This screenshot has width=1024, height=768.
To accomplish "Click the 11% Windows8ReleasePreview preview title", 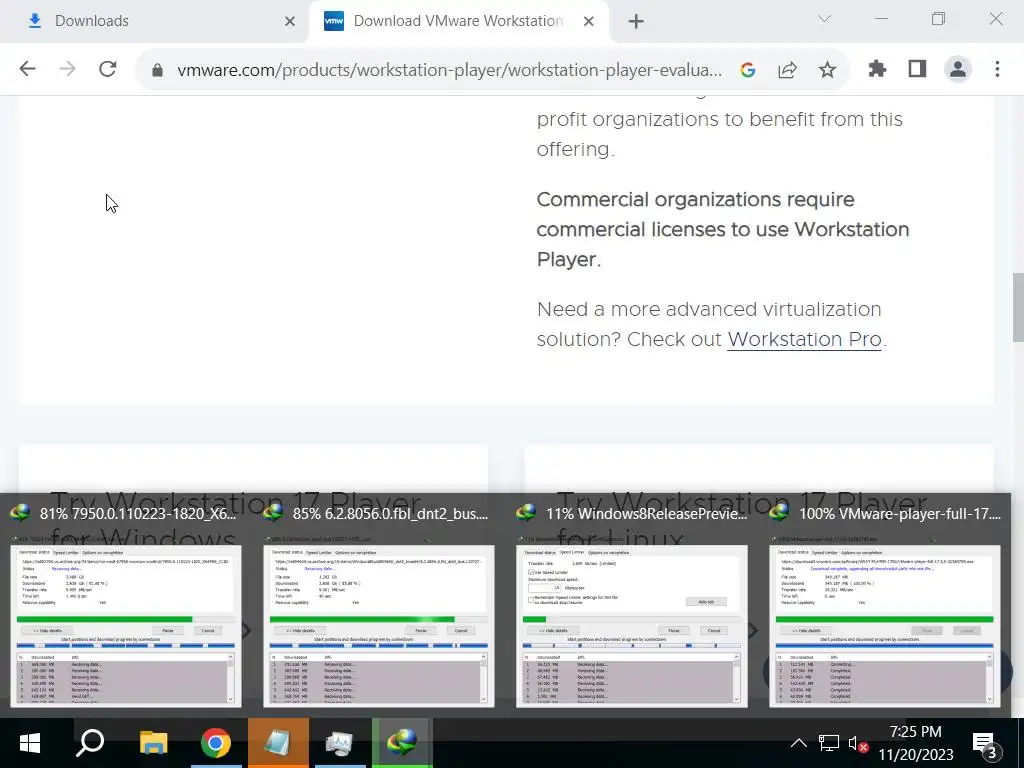I will tap(647, 514).
